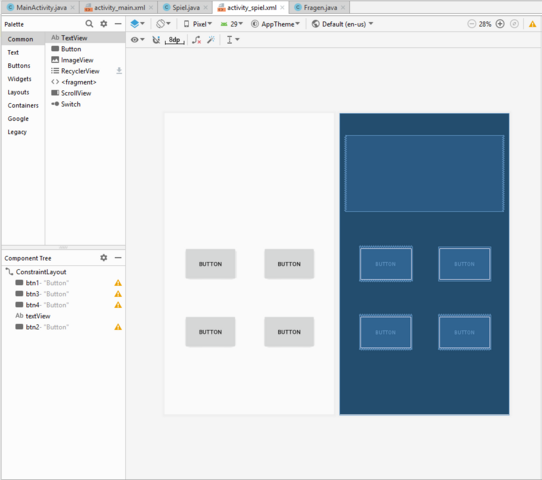Select textView in component tree
Viewport: 542px width, 480px height.
pos(63,316)
